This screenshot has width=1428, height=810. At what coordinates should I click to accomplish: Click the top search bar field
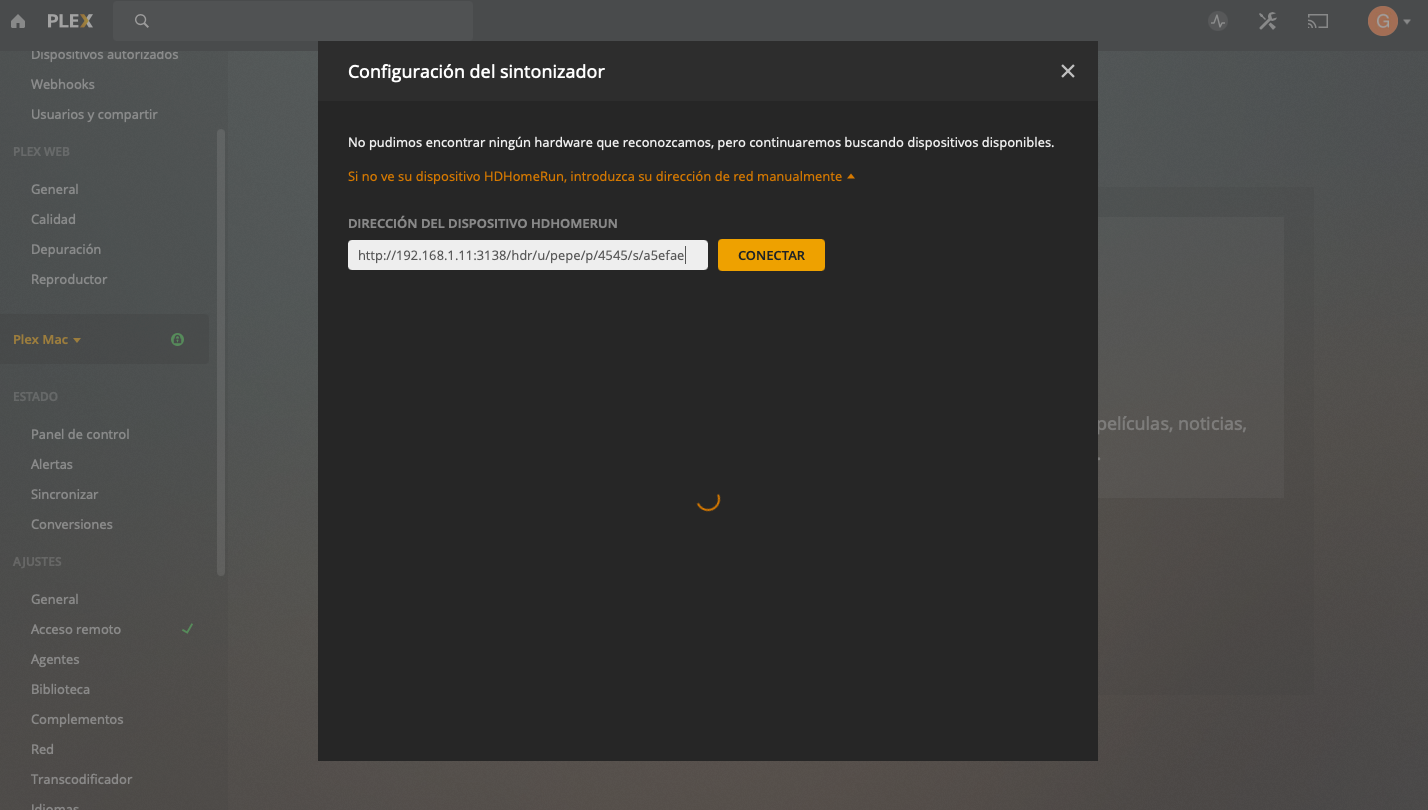pyautogui.click(x=293, y=21)
